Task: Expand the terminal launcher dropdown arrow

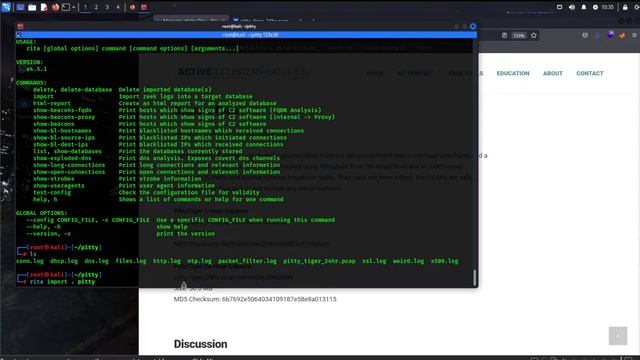Action: [73, 7]
